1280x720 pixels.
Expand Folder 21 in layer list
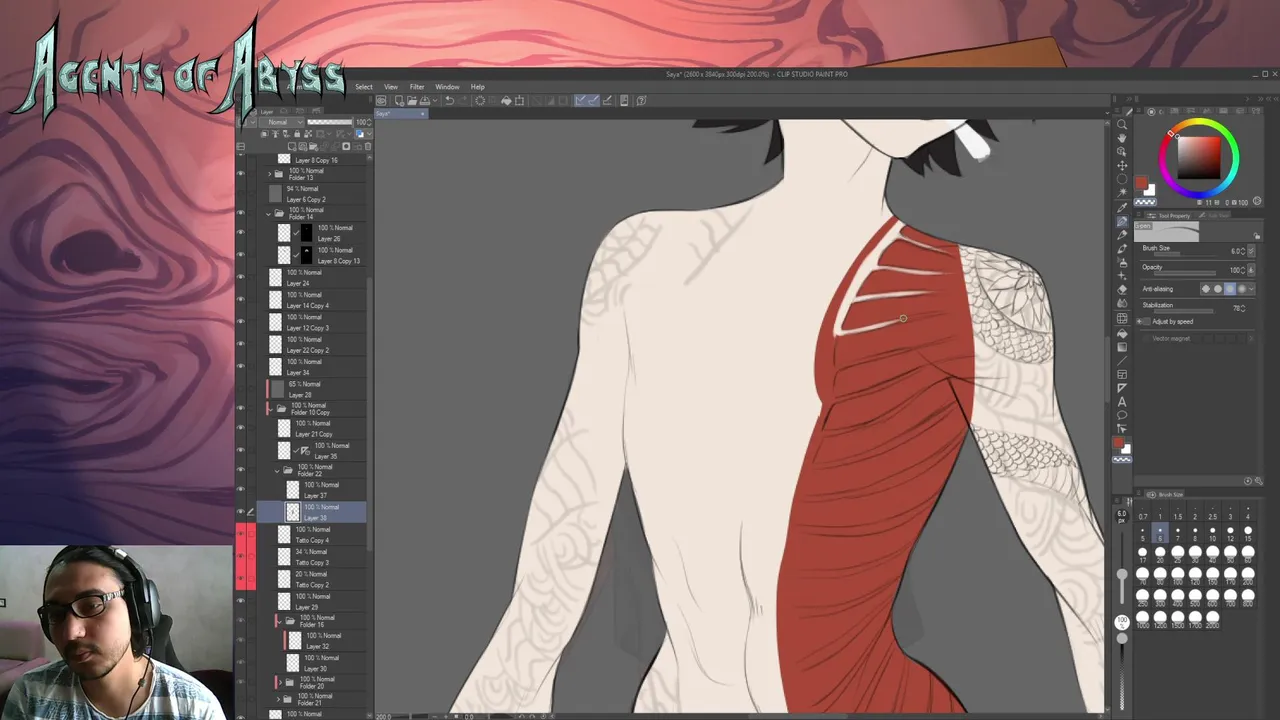coord(278,698)
